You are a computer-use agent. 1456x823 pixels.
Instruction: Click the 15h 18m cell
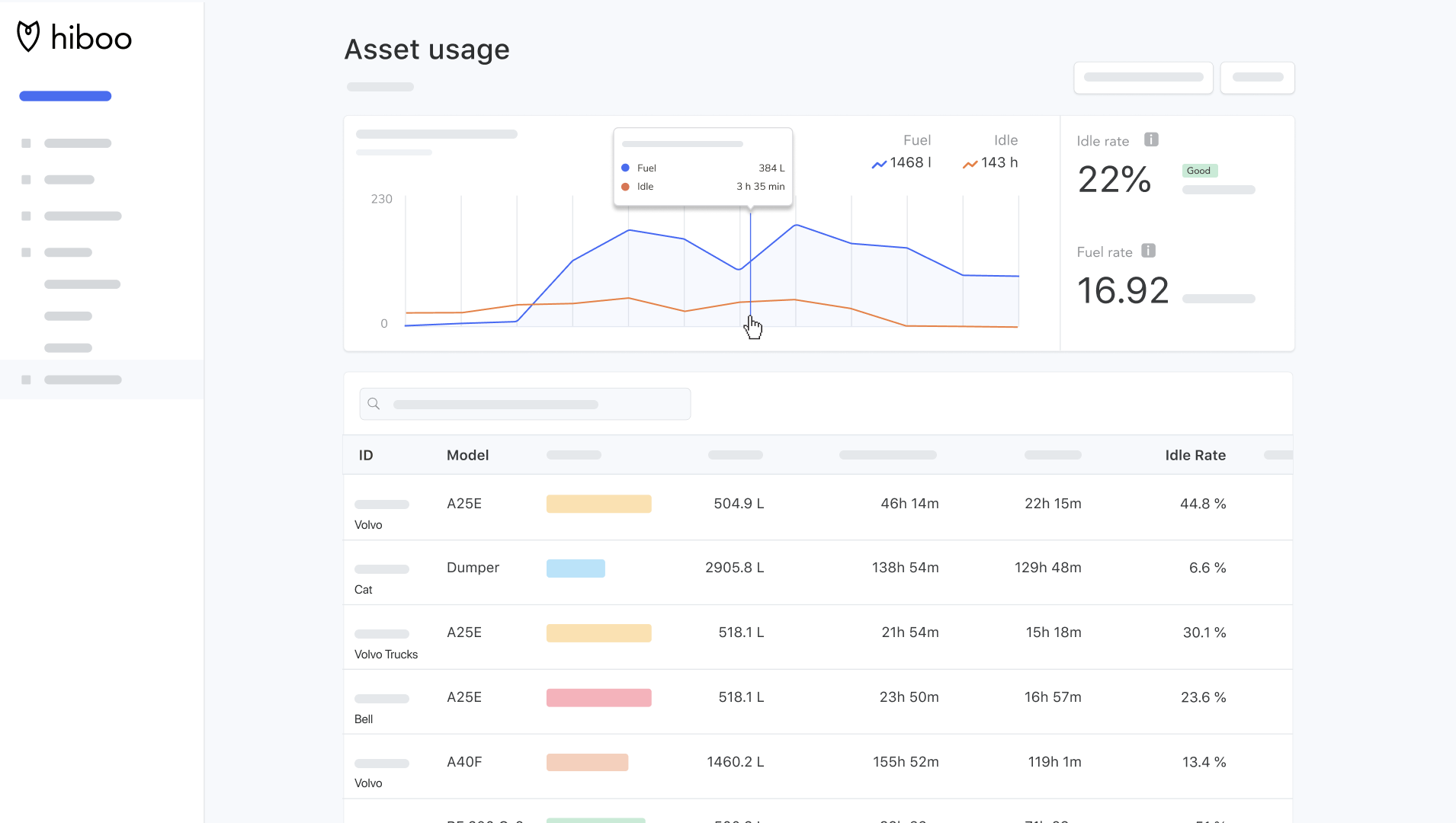[1054, 632]
